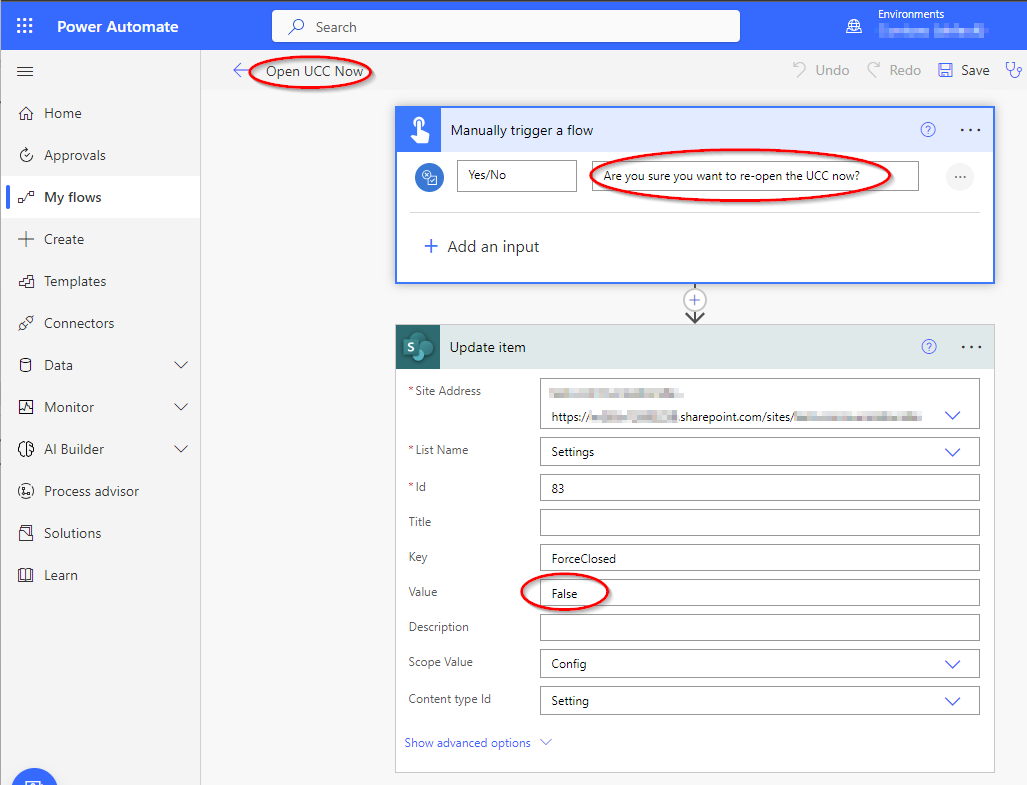This screenshot has width=1027, height=785.
Task: Click Show advanced options link
Action: click(x=468, y=742)
